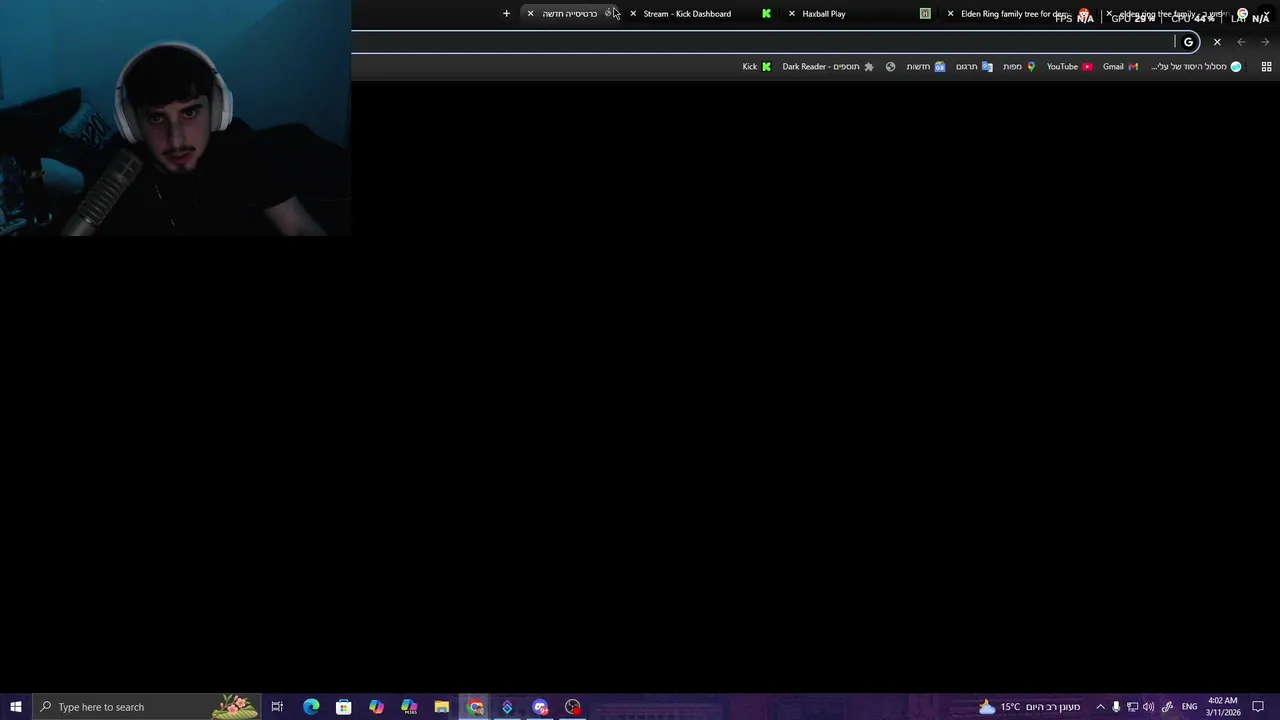Close the Stream - Kick Dashboard tab
This screenshot has width=1280, height=720.
coord(633,13)
